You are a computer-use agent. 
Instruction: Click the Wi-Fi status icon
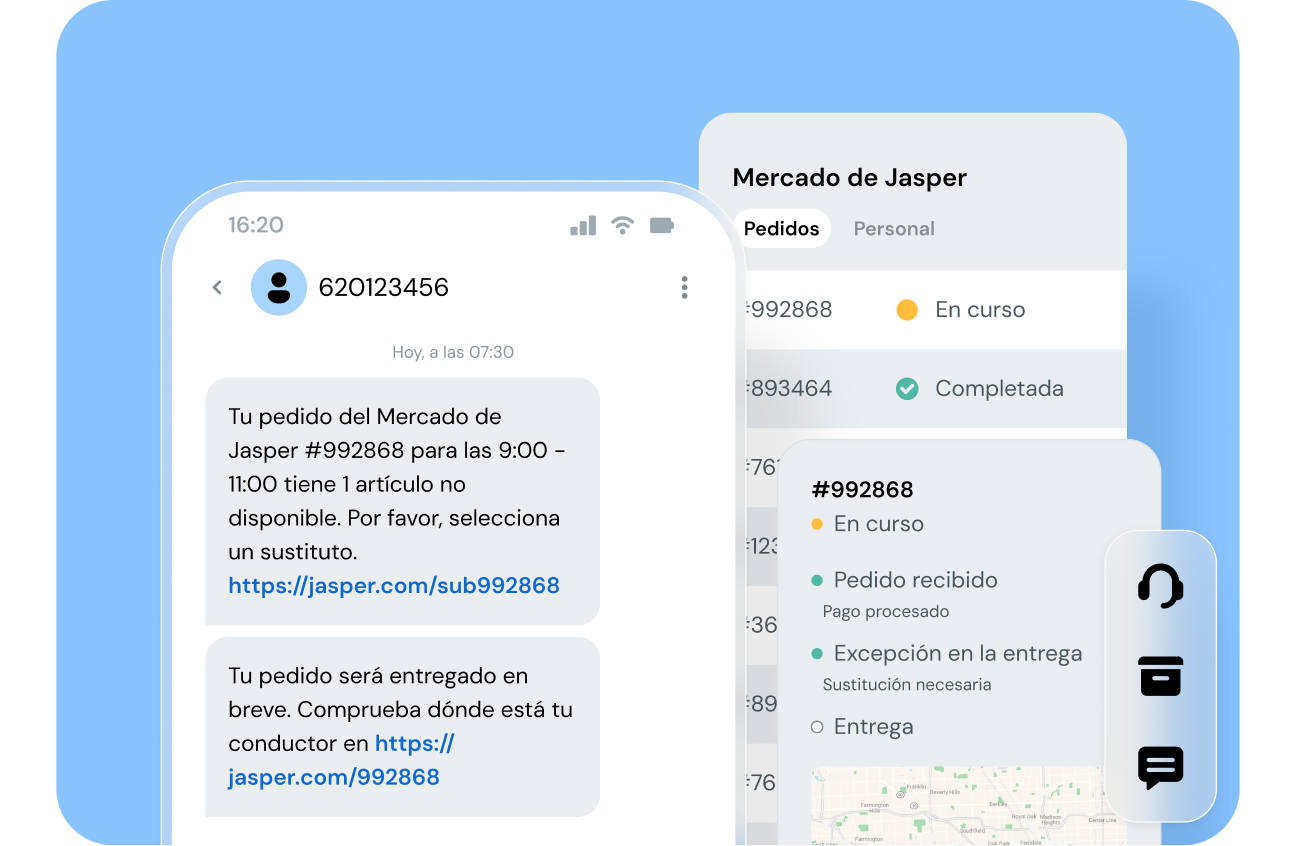(x=622, y=225)
